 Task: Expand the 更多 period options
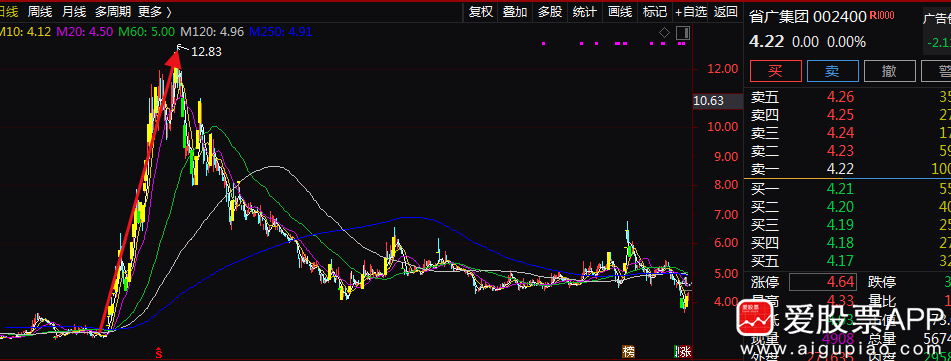point(155,11)
